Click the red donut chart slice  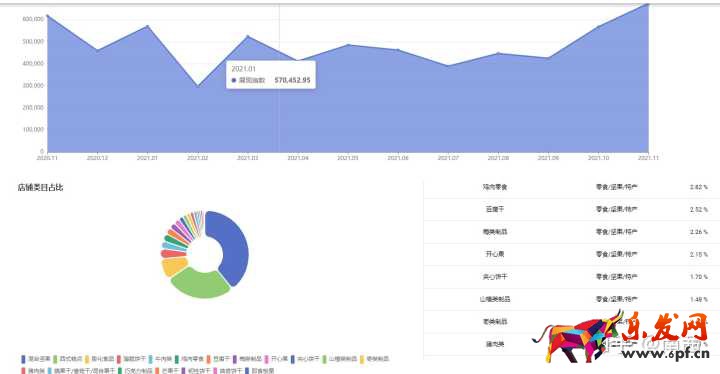point(173,254)
